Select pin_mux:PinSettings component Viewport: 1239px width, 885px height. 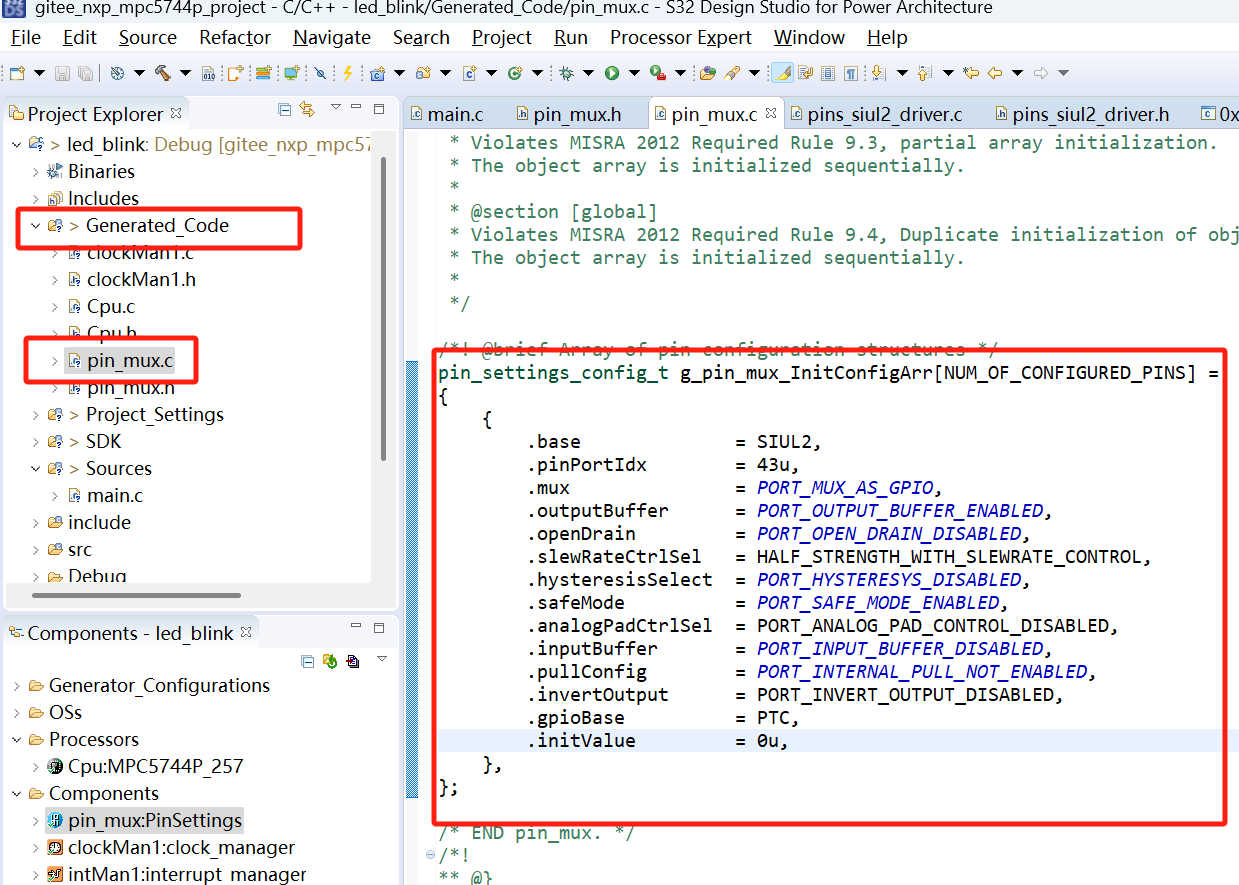144,821
